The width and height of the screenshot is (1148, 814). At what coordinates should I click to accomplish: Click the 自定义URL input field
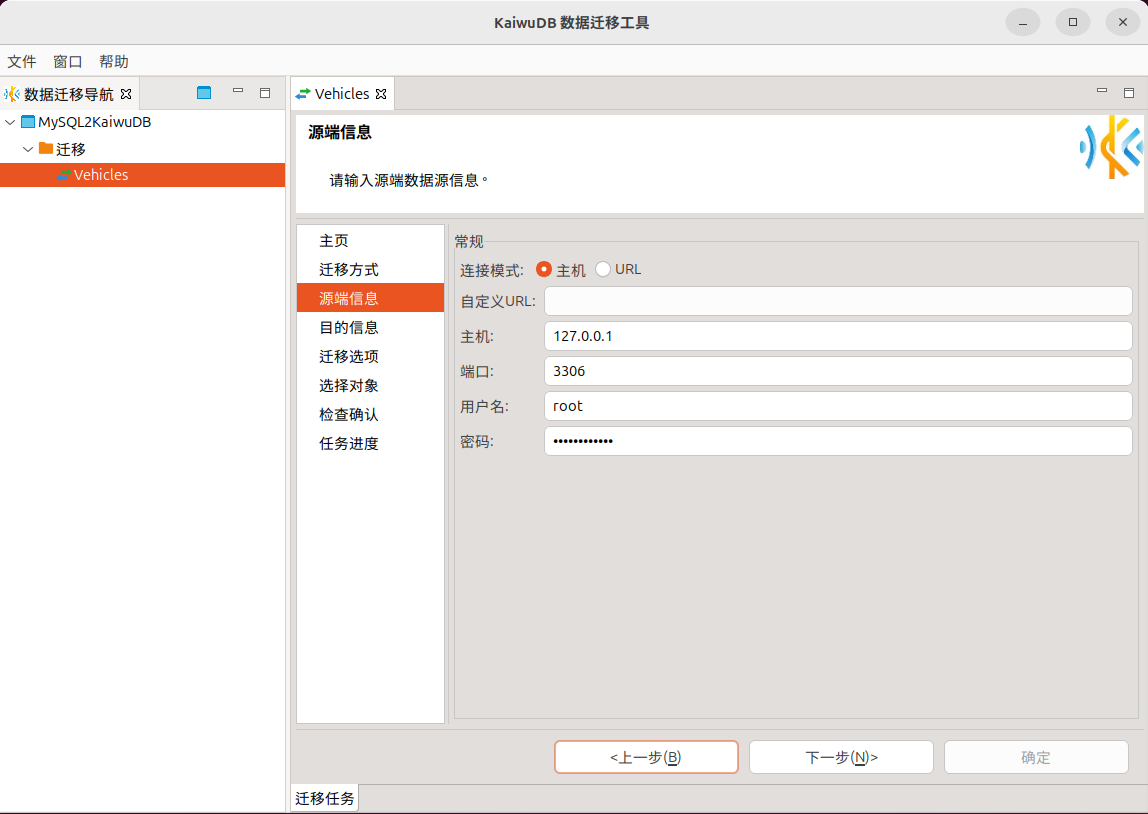(838, 301)
